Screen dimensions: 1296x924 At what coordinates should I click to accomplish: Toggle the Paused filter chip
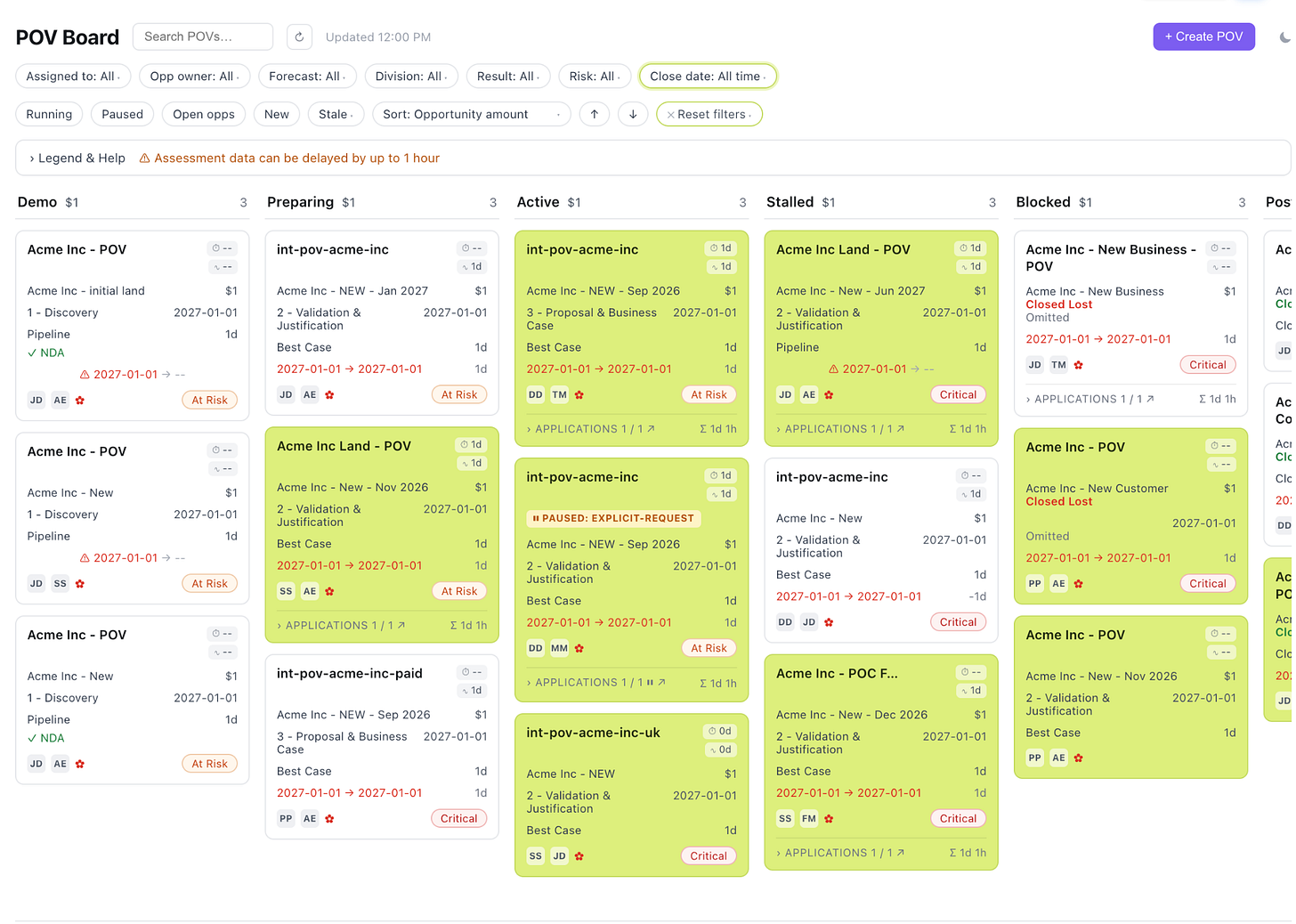point(122,114)
